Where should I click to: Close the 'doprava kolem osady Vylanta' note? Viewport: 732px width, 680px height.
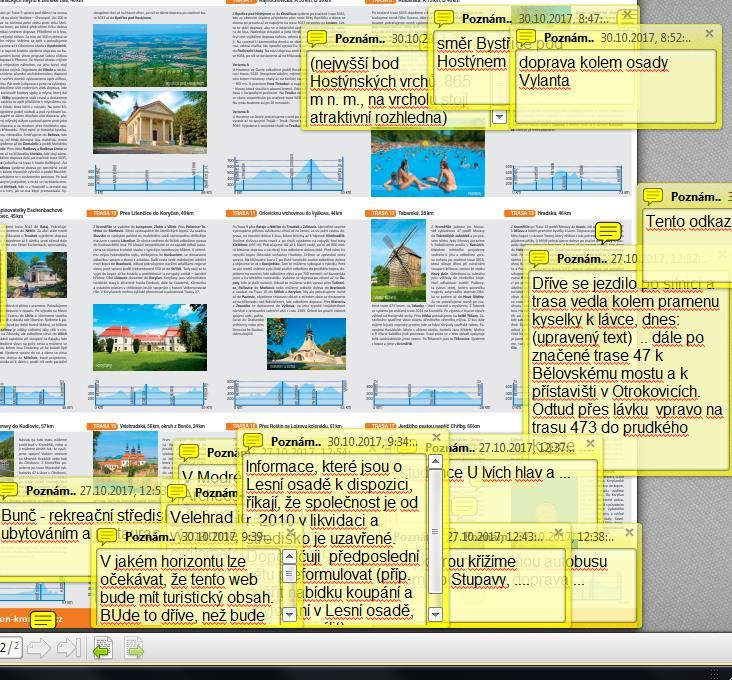(709, 33)
